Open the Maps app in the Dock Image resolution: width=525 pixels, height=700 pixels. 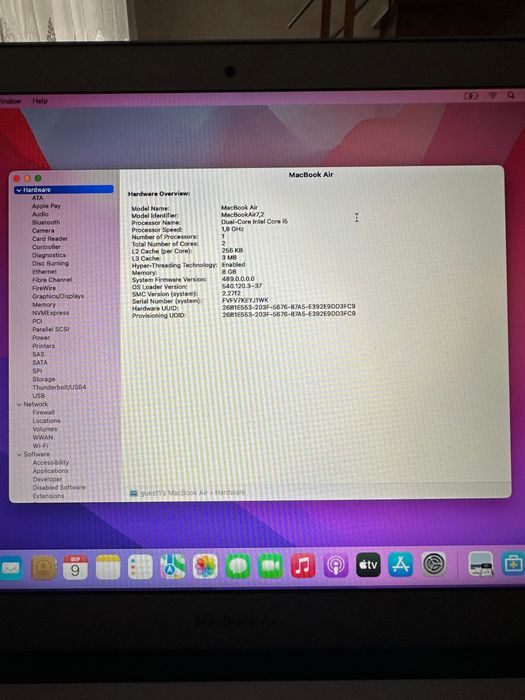(173, 567)
